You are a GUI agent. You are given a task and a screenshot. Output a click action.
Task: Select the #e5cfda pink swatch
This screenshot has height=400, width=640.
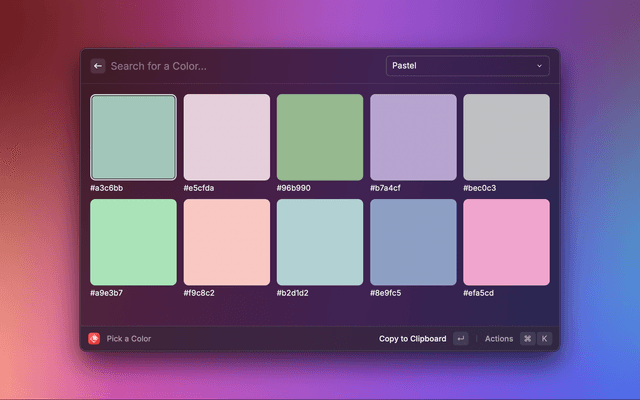[x=227, y=137]
